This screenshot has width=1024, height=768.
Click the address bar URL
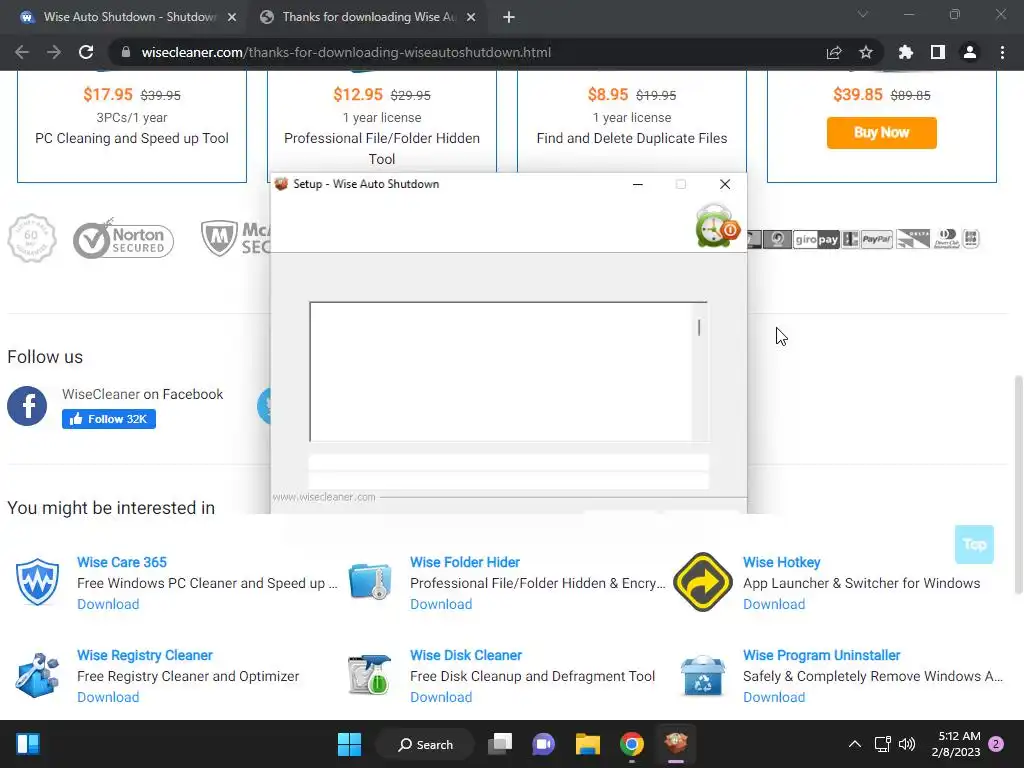tap(346, 52)
